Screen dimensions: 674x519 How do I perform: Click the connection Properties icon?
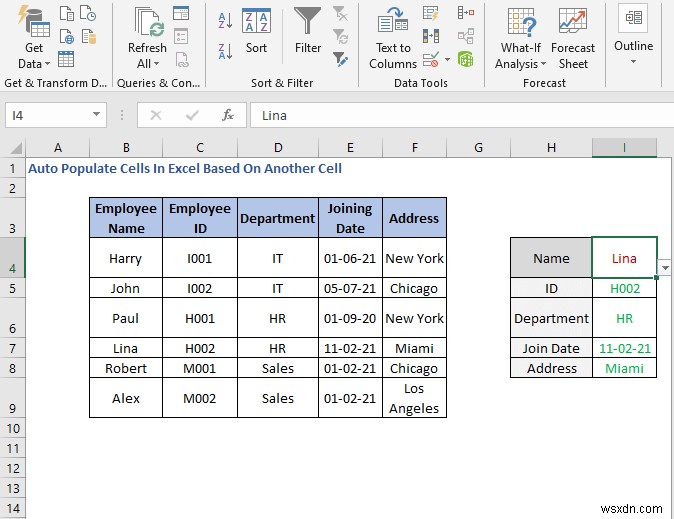(181, 37)
